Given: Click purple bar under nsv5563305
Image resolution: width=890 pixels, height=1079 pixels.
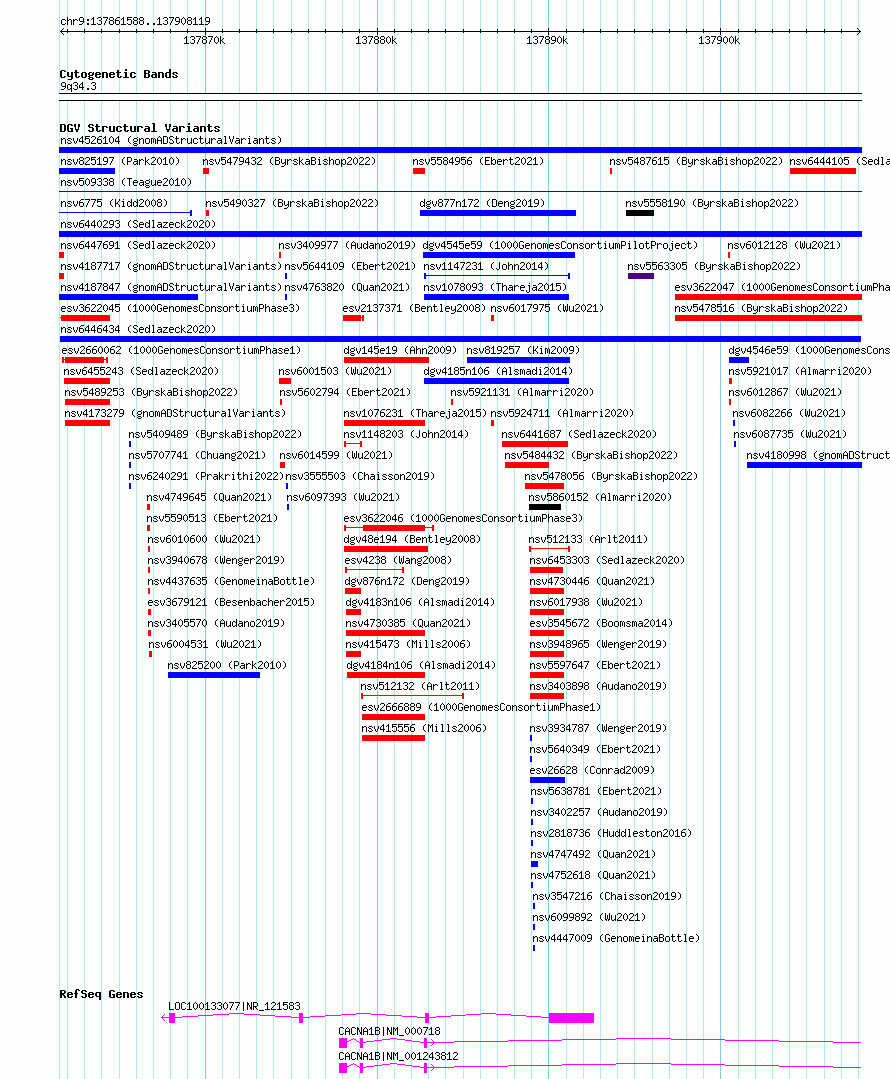Looking at the screenshot, I should pos(640,276).
